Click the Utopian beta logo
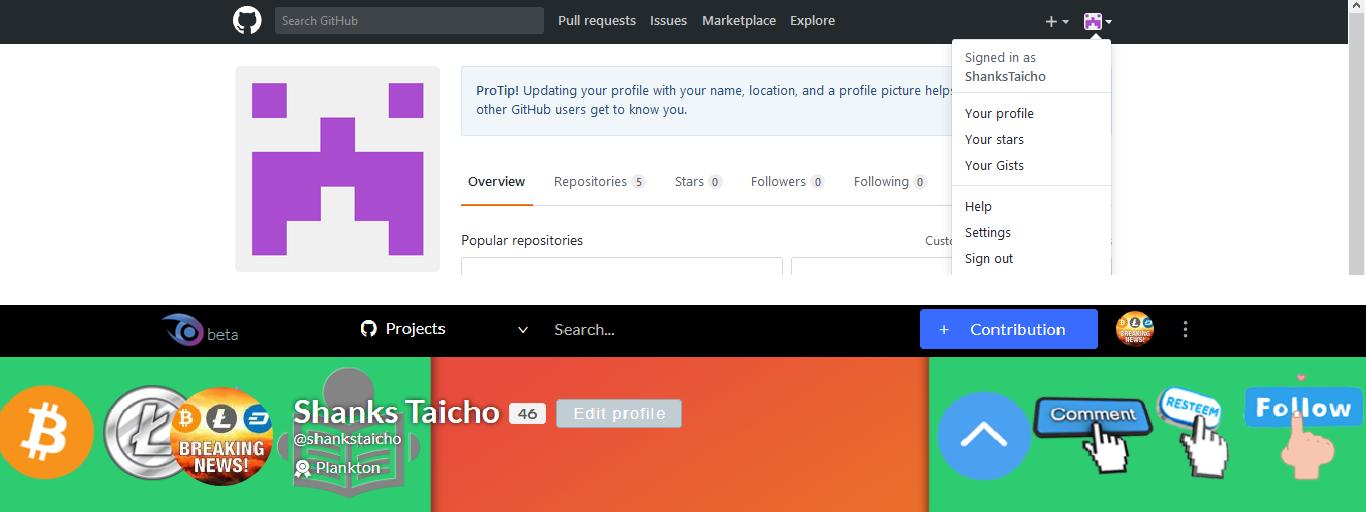This screenshot has width=1366, height=512. [x=200, y=330]
